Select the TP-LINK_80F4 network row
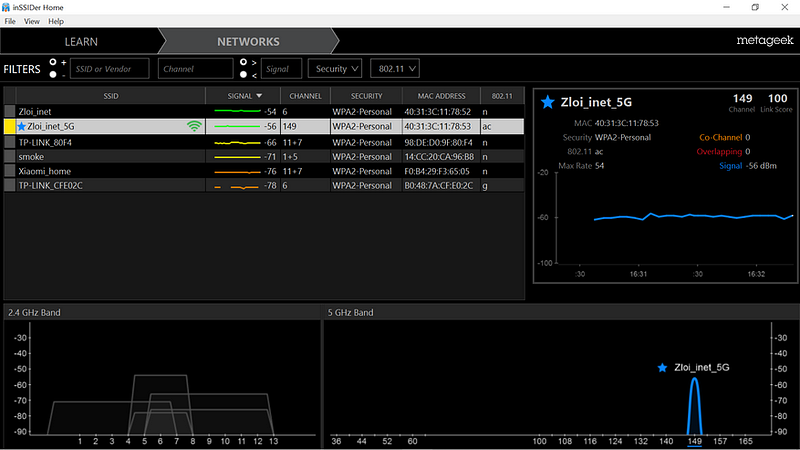This screenshot has height=450, width=800. tap(264, 142)
